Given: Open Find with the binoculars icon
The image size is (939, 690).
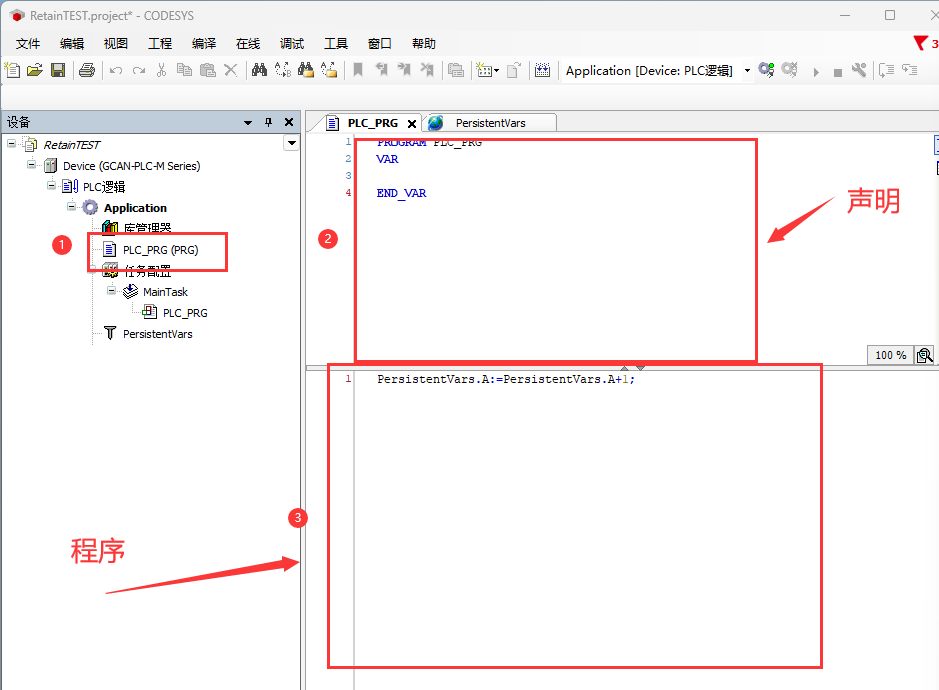Looking at the screenshot, I should (x=259, y=70).
